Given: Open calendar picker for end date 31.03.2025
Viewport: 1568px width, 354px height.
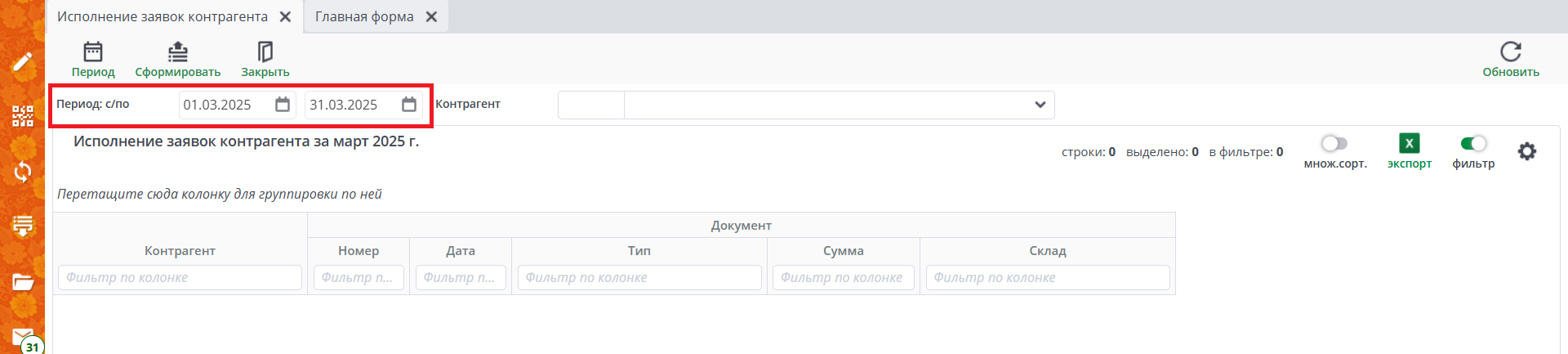Looking at the screenshot, I should point(409,105).
